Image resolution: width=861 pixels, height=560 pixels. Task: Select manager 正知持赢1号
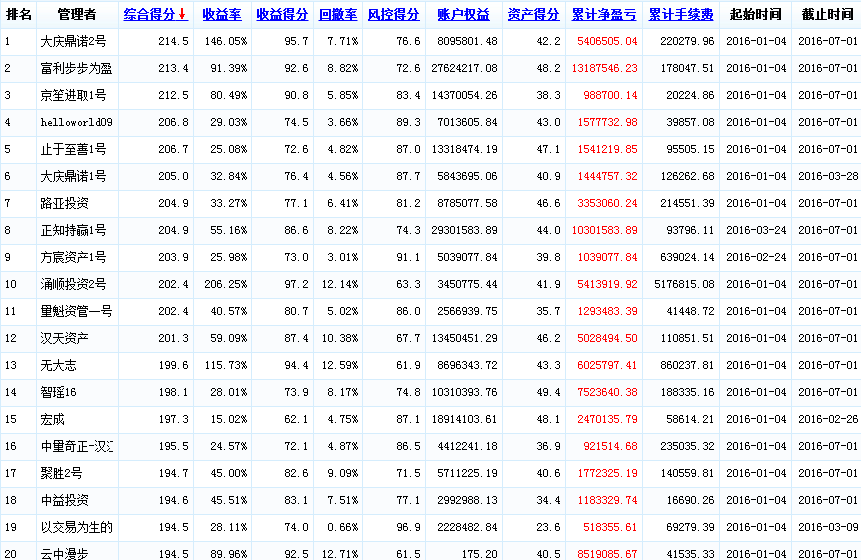[74, 230]
